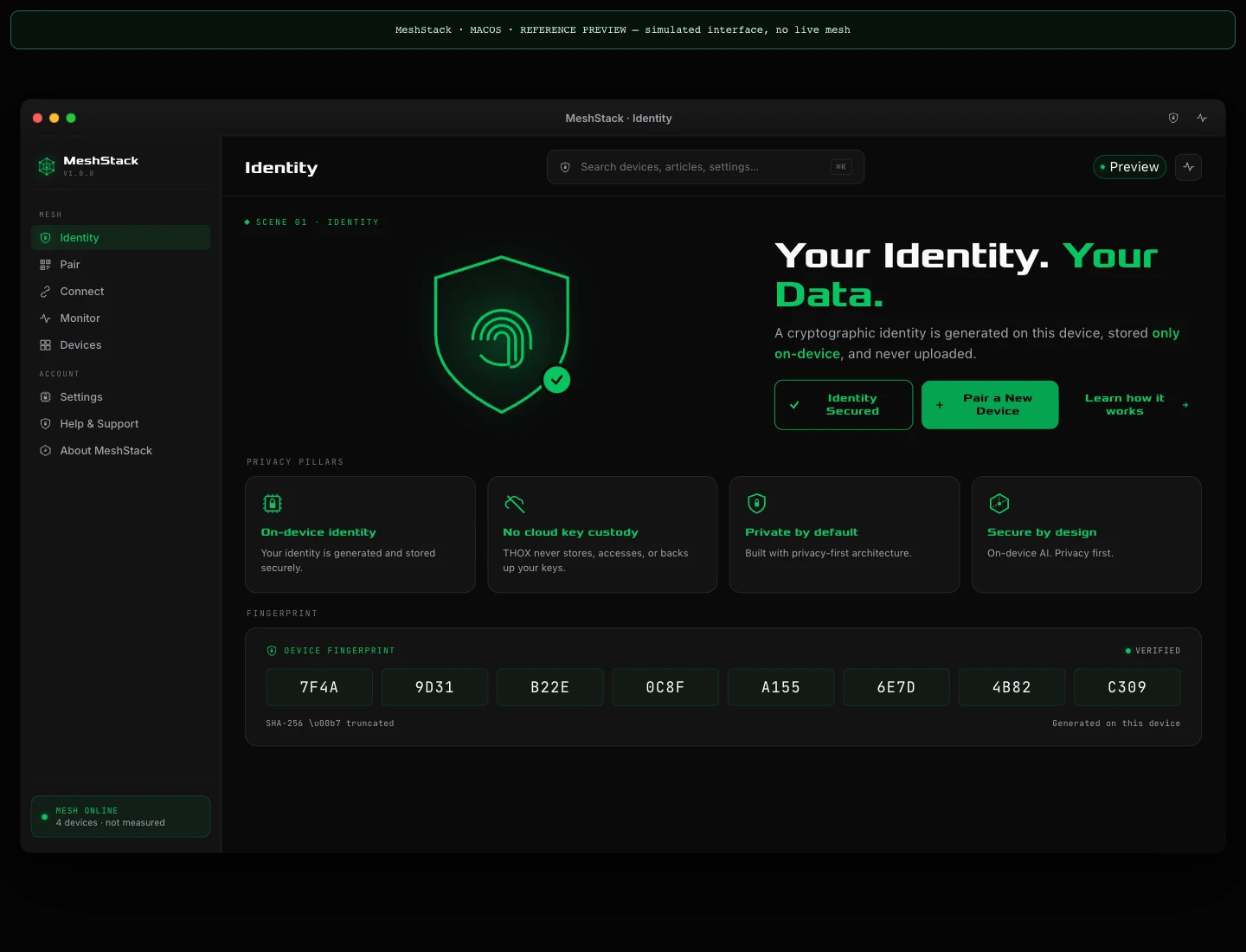Click fingerprint block 0C8F
The image size is (1246, 952).
point(665,687)
